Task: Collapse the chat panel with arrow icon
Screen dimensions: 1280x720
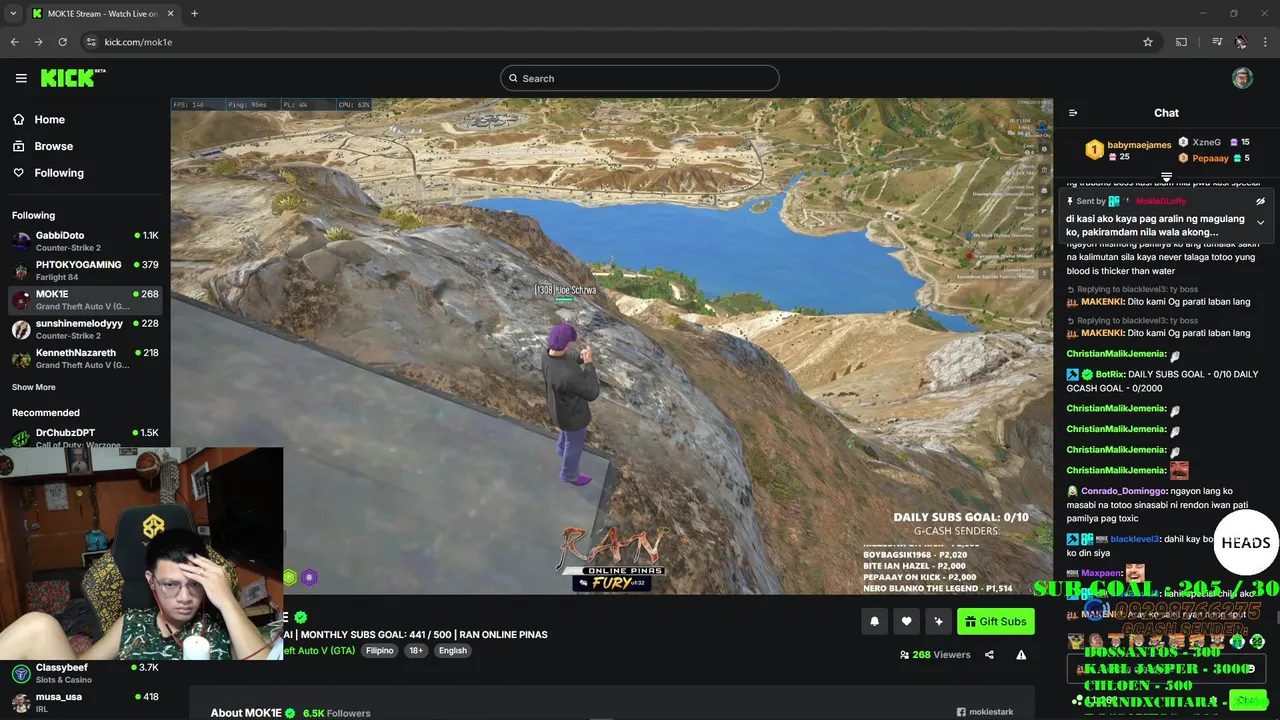Action: tap(1073, 113)
